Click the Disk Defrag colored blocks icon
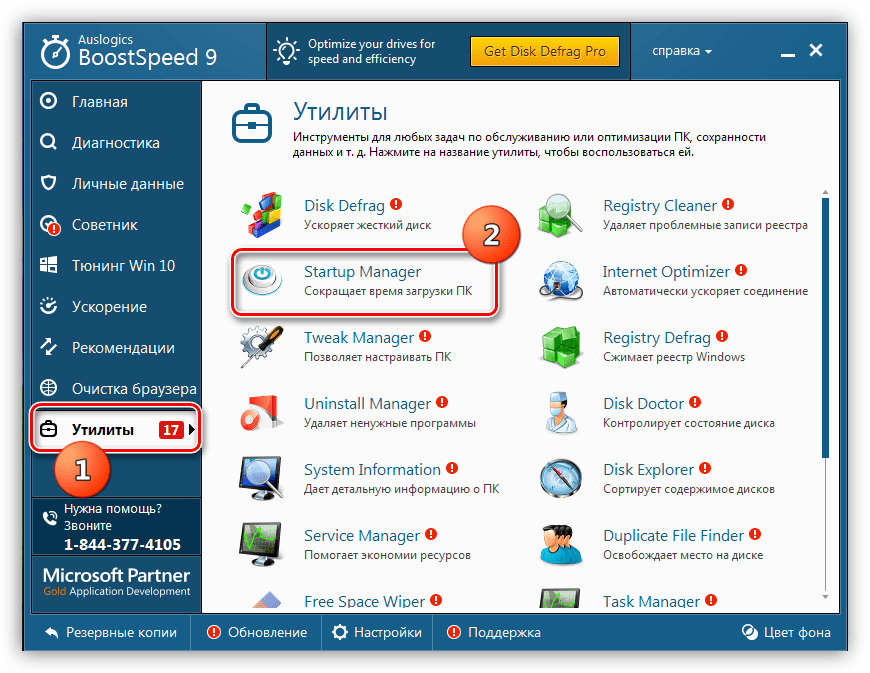Image resolution: width=870 pixels, height=673 pixels. 261,215
